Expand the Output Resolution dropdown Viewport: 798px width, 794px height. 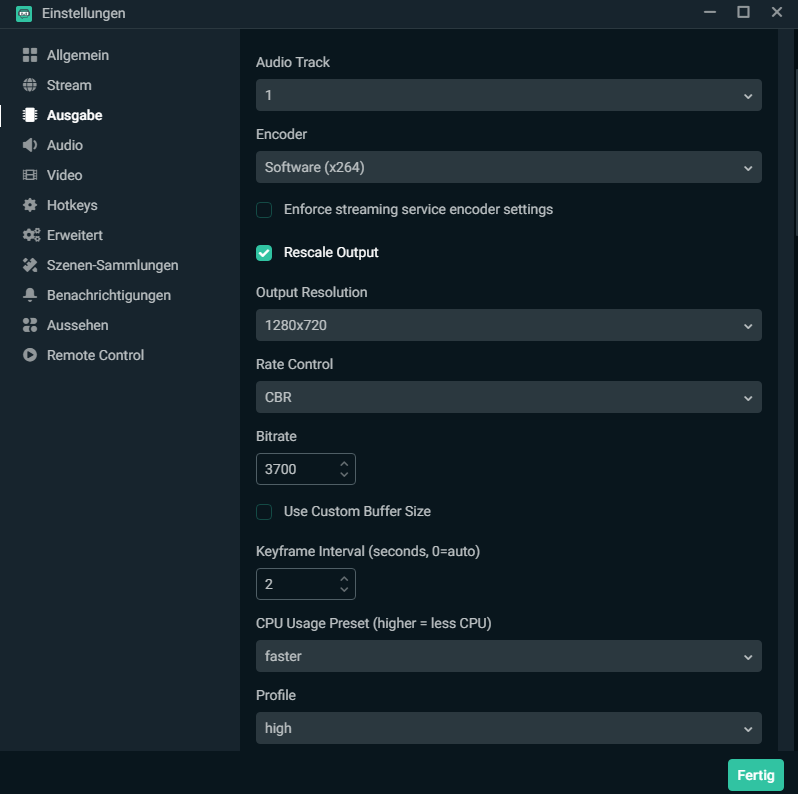[508, 325]
